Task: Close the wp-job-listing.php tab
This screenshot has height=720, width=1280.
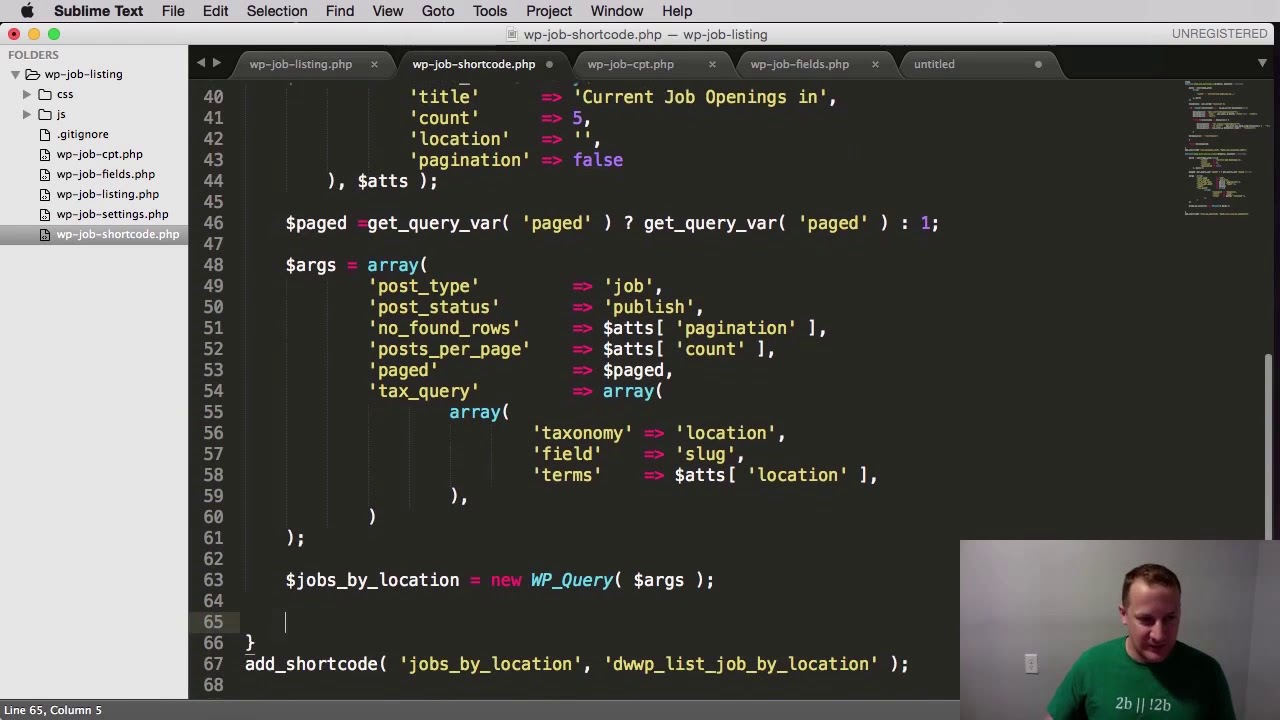Action: click(374, 64)
